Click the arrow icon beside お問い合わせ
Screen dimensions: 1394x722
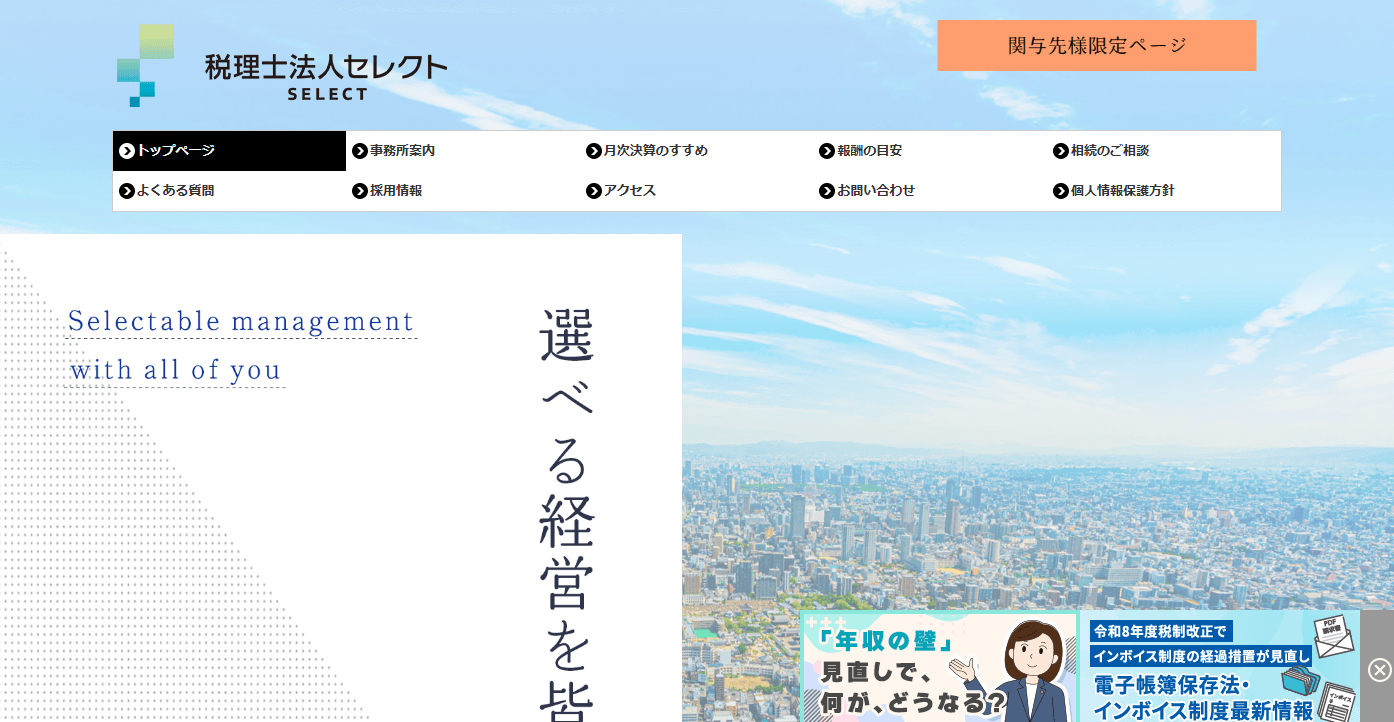tap(827, 191)
